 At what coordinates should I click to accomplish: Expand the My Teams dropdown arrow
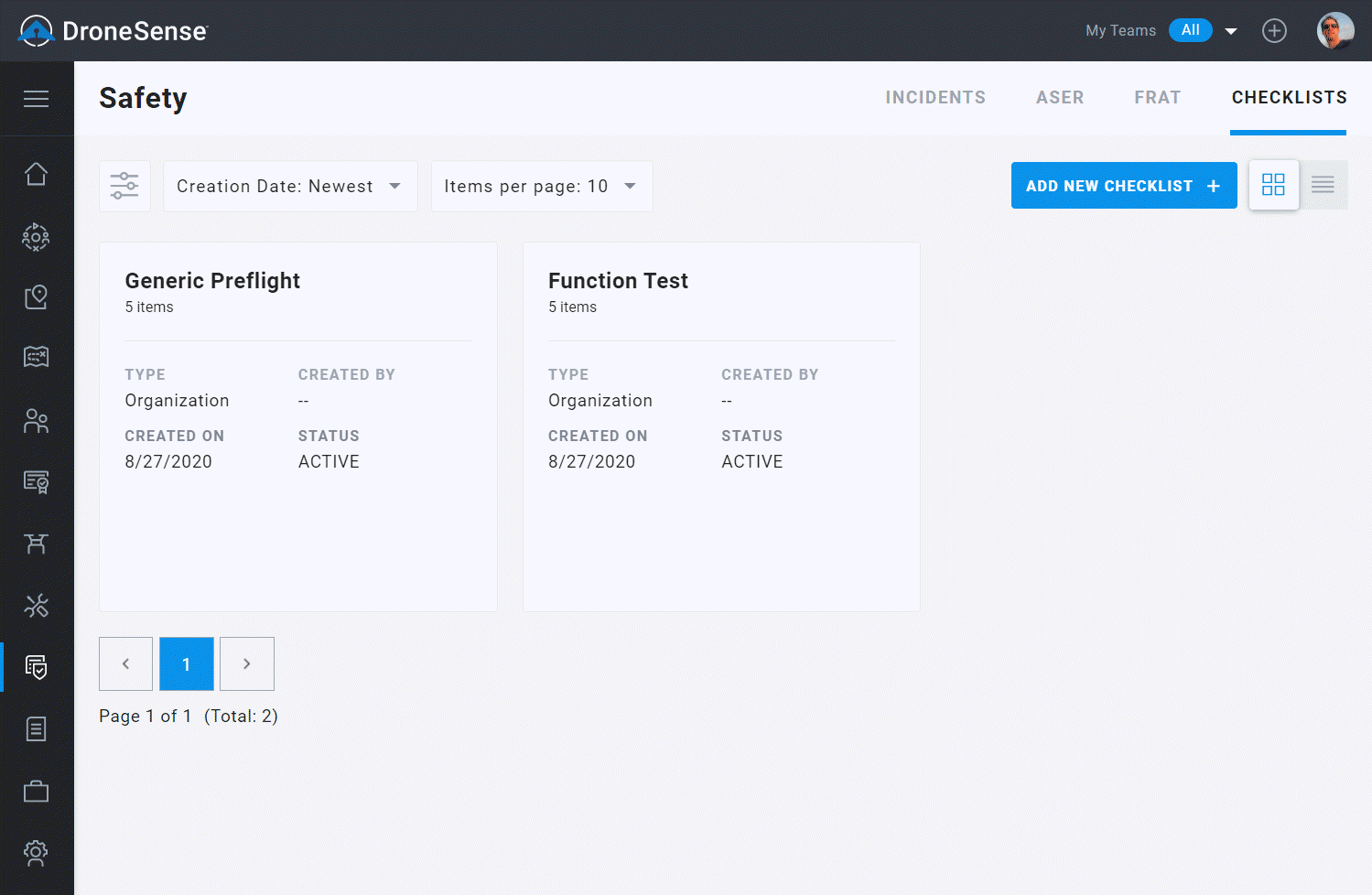[x=1231, y=31]
